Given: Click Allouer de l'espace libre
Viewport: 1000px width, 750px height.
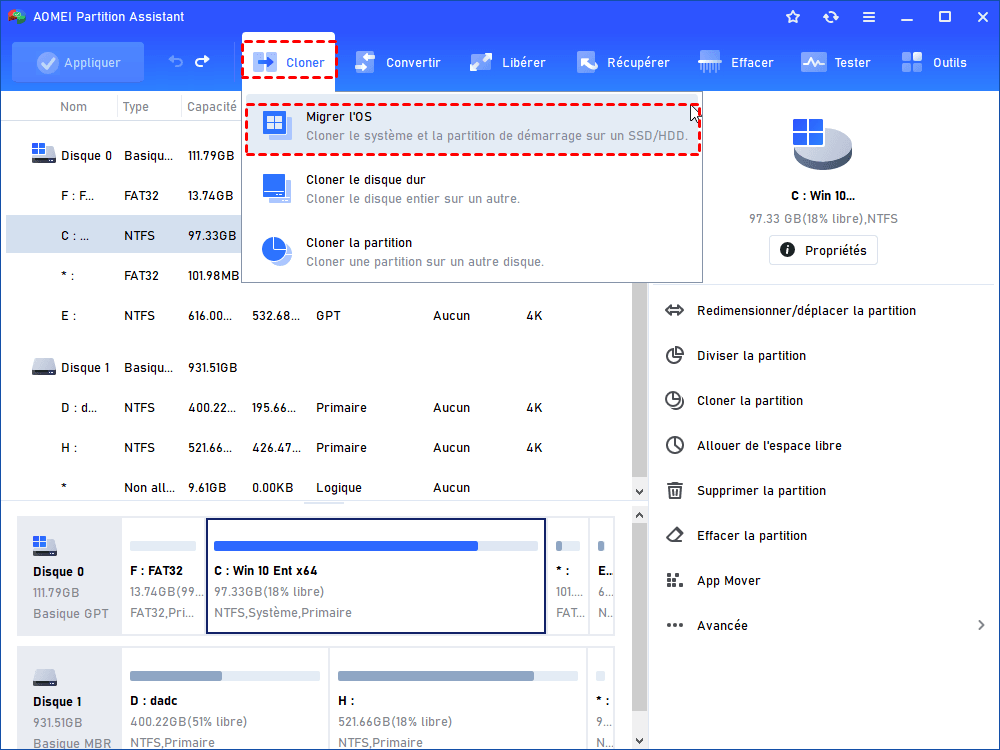Looking at the screenshot, I should tap(769, 445).
